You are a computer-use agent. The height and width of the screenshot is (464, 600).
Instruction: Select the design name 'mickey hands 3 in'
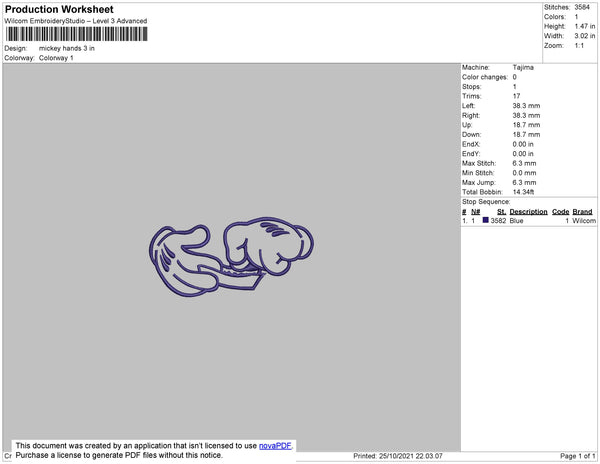pyautogui.click(x=67, y=49)
